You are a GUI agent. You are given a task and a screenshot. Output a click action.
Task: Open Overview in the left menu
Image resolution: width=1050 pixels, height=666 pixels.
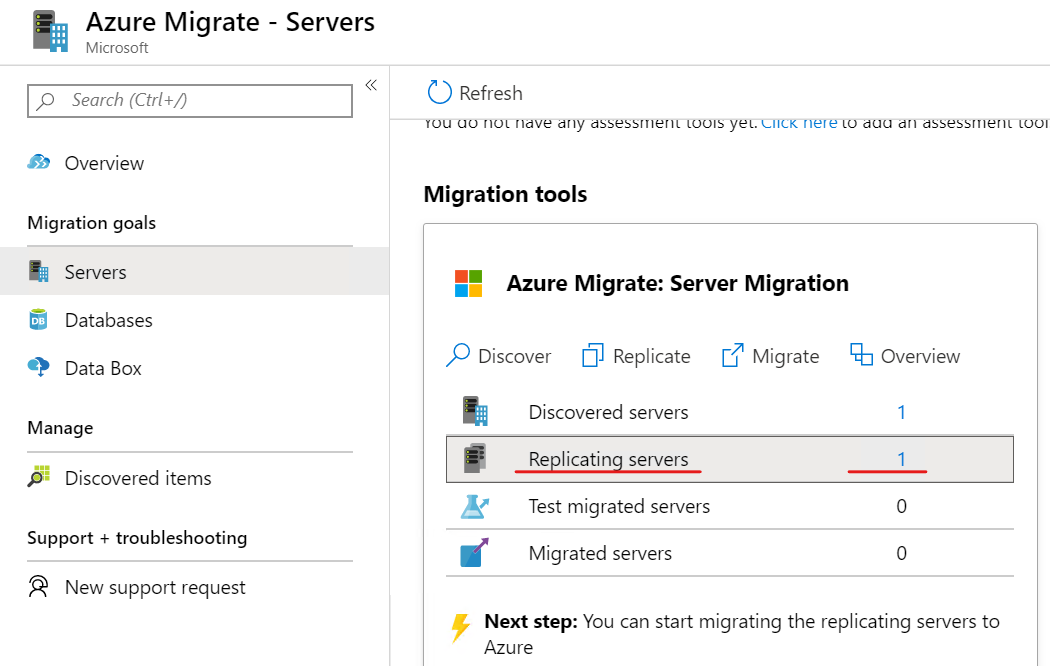(104, 163)
